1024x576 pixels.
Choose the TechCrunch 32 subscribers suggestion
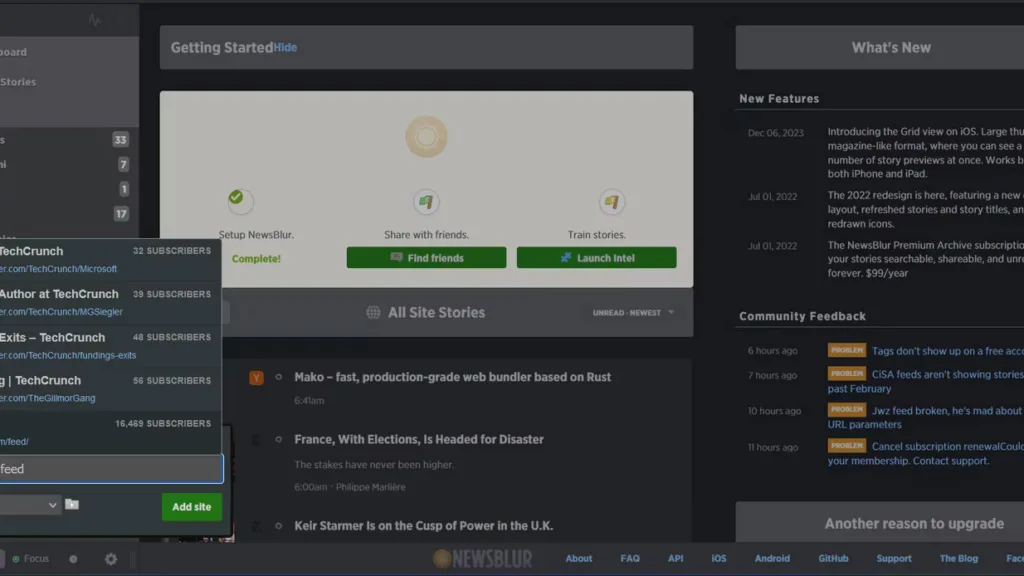point(108,260)
